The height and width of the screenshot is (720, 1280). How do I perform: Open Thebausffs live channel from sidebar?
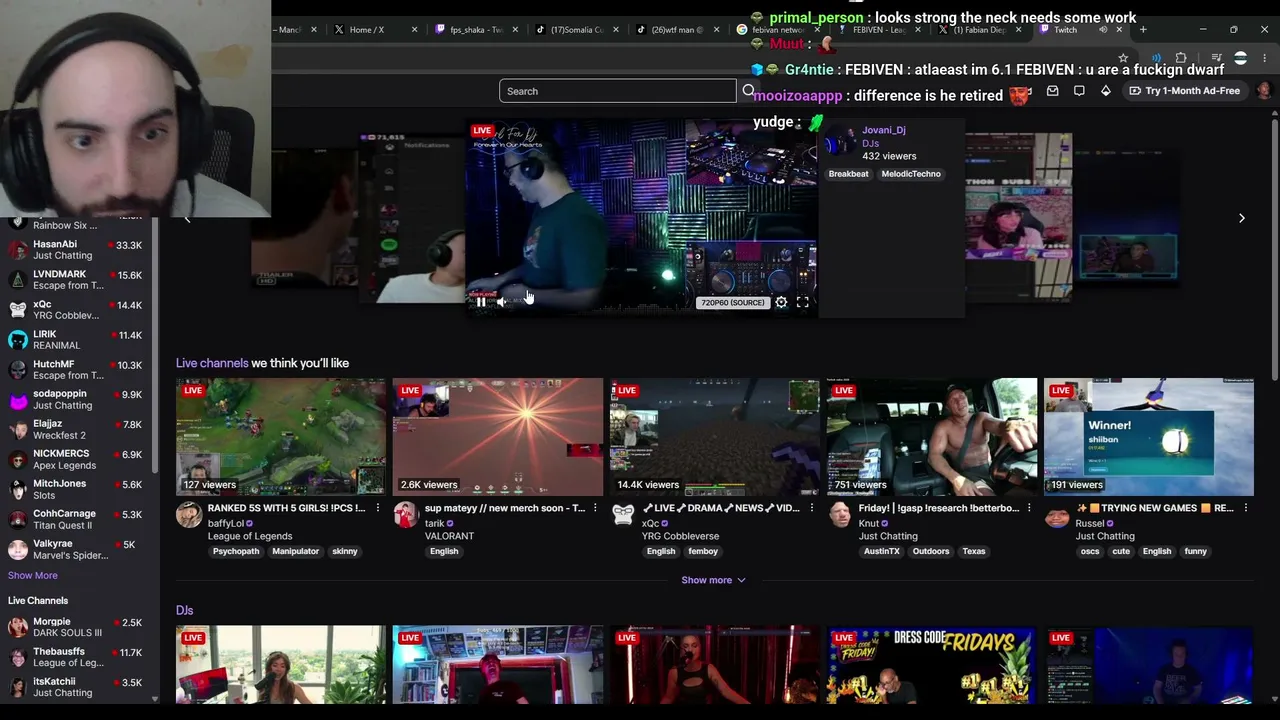[76, 657]
